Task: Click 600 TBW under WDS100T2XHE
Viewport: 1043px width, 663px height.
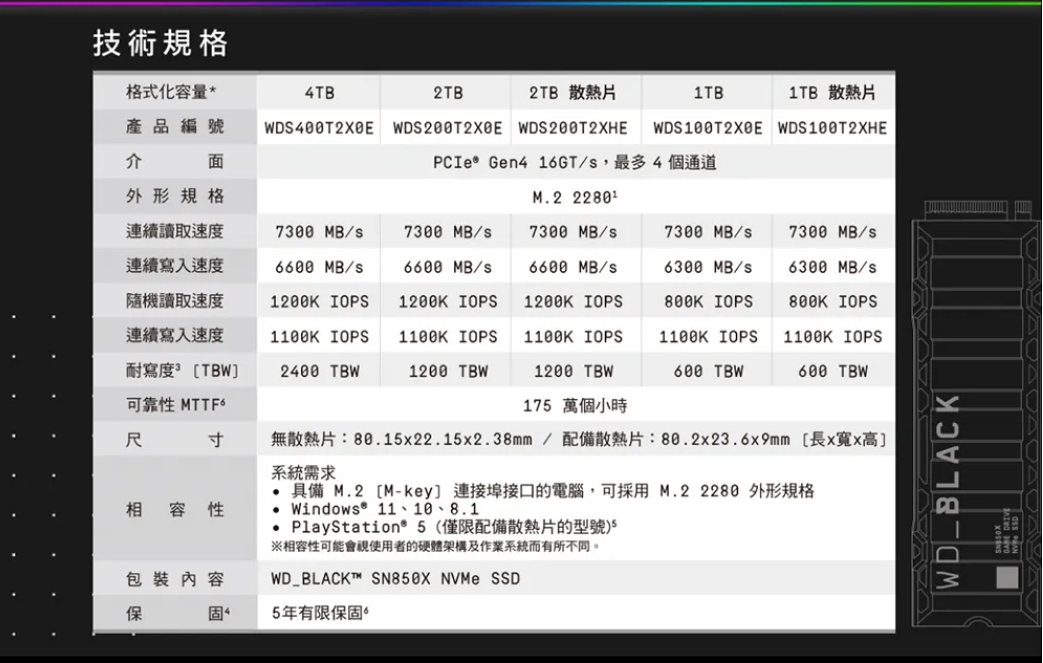Action: (x=832, y=371)
